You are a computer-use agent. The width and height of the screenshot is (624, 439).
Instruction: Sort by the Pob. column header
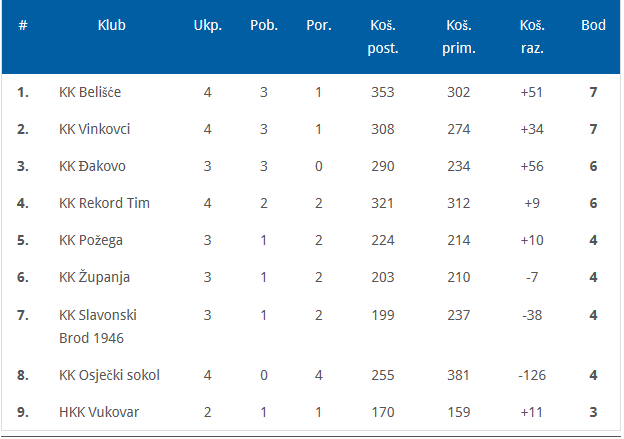tap(264, 25)
